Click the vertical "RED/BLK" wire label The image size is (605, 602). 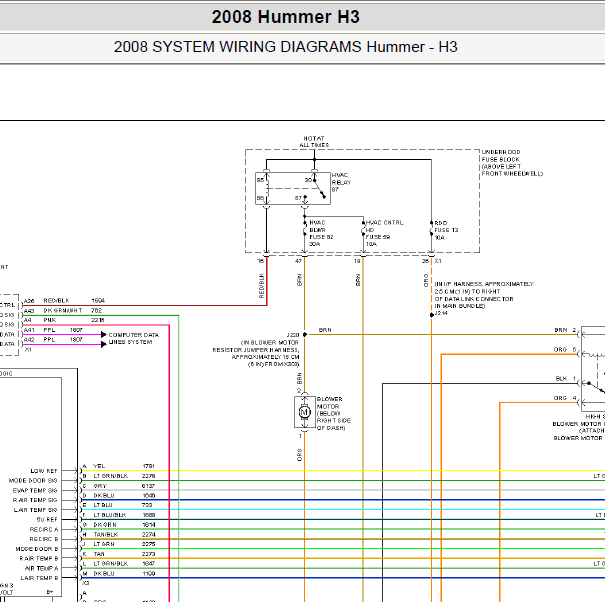point(261,286)
